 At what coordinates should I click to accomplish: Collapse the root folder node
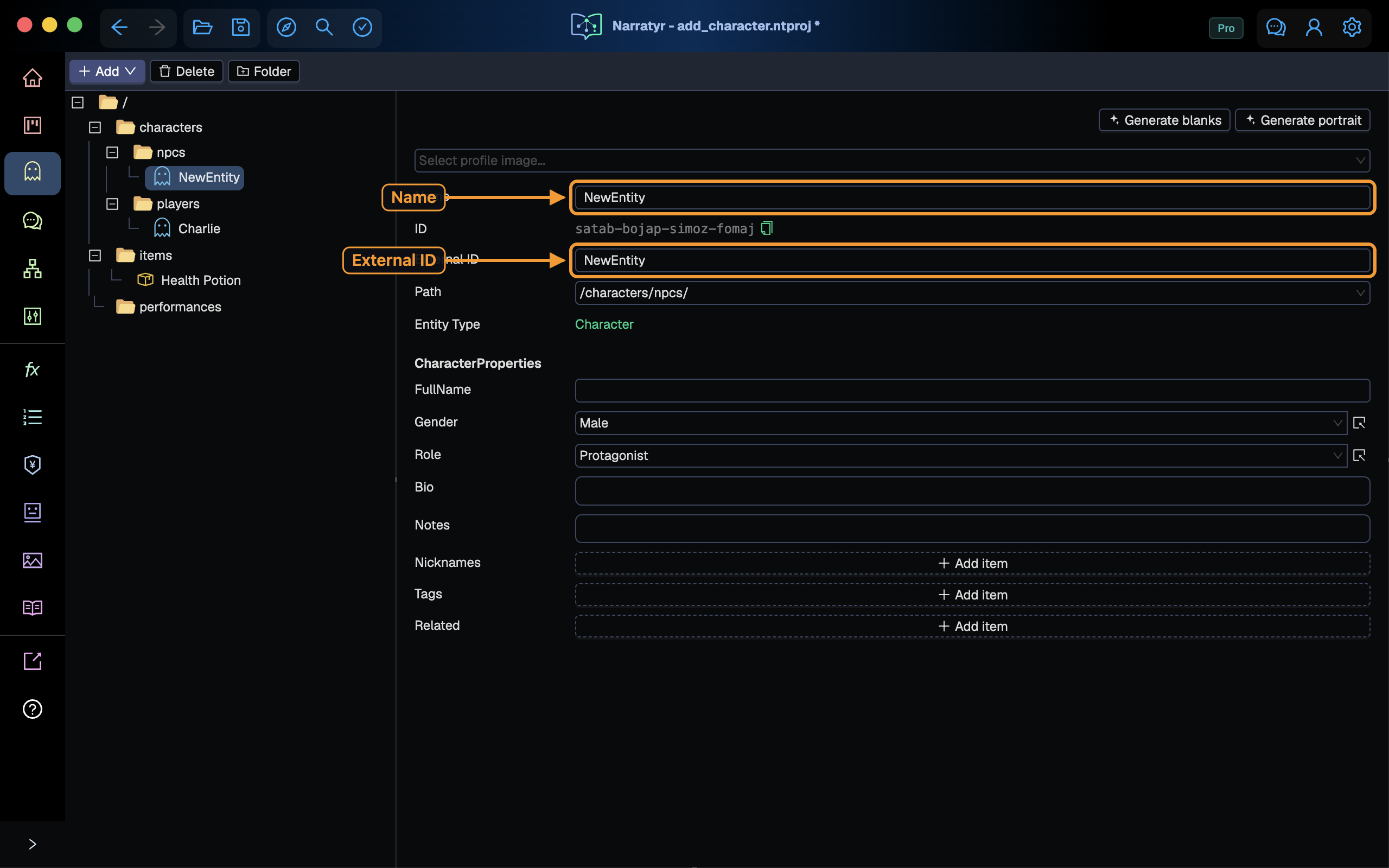(x=78, y=102)
